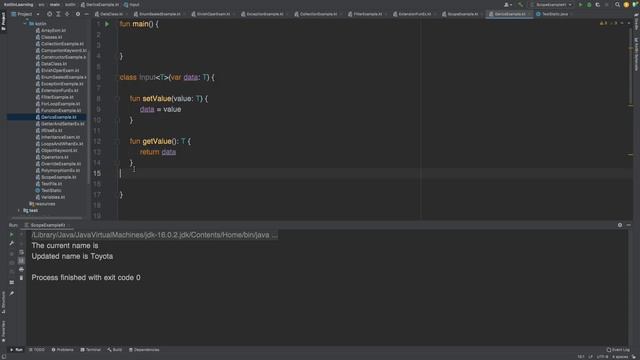Viewport: 640px width, 360px height.
Task: Open the user account icon menu
Action: tap(507, 4)
